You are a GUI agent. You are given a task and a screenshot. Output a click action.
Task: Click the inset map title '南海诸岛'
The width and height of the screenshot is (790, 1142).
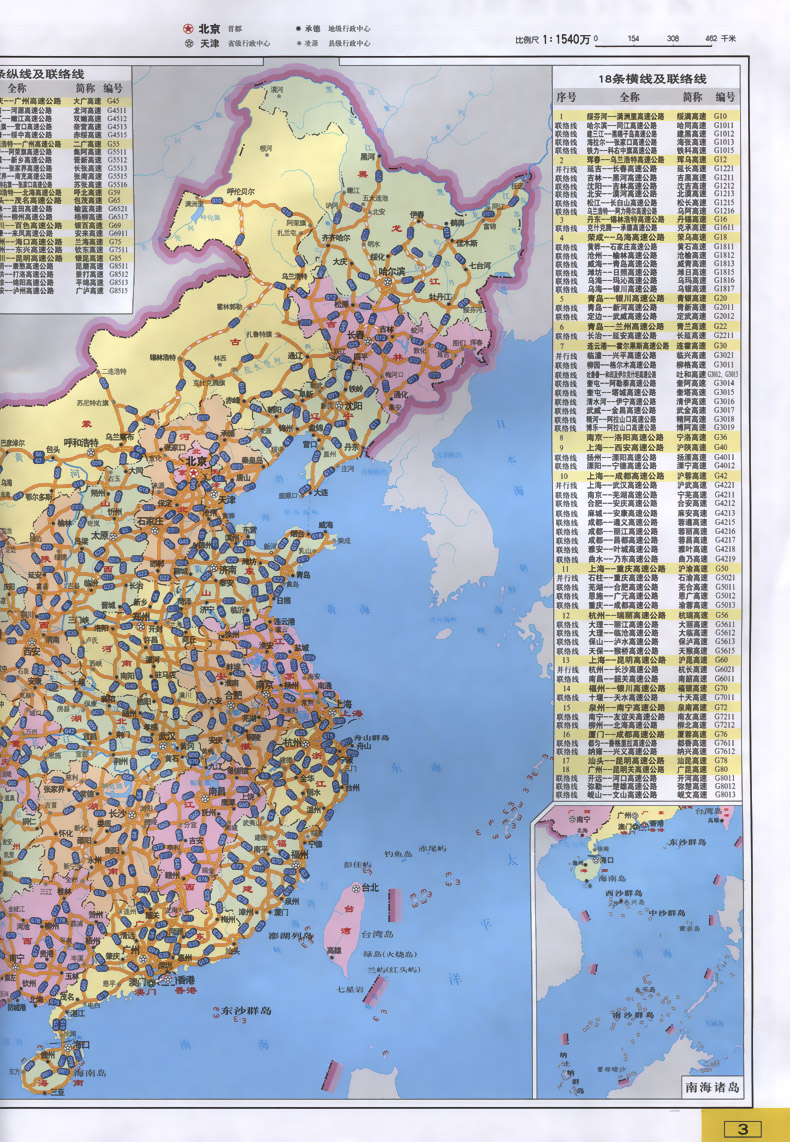(711, 1087)
